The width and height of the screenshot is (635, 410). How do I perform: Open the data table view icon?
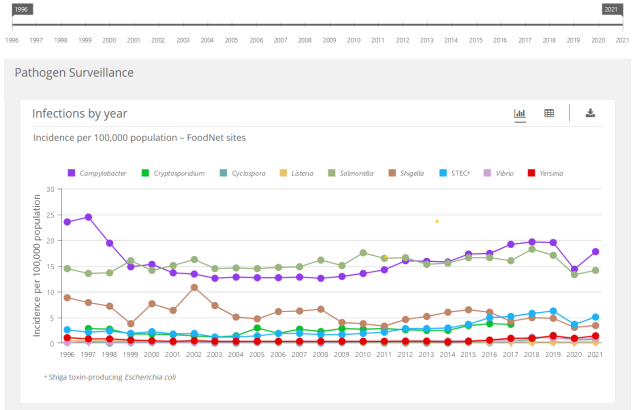(x=549, y=114)
